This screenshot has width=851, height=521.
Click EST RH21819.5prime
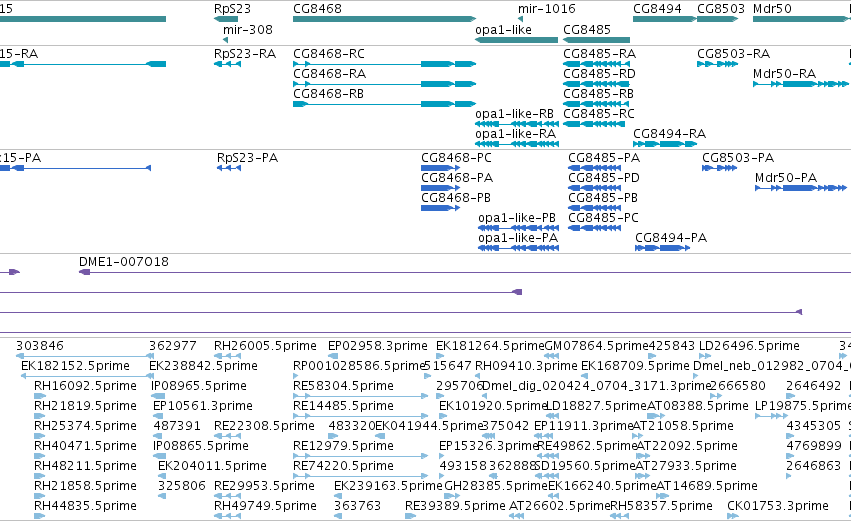85,406
